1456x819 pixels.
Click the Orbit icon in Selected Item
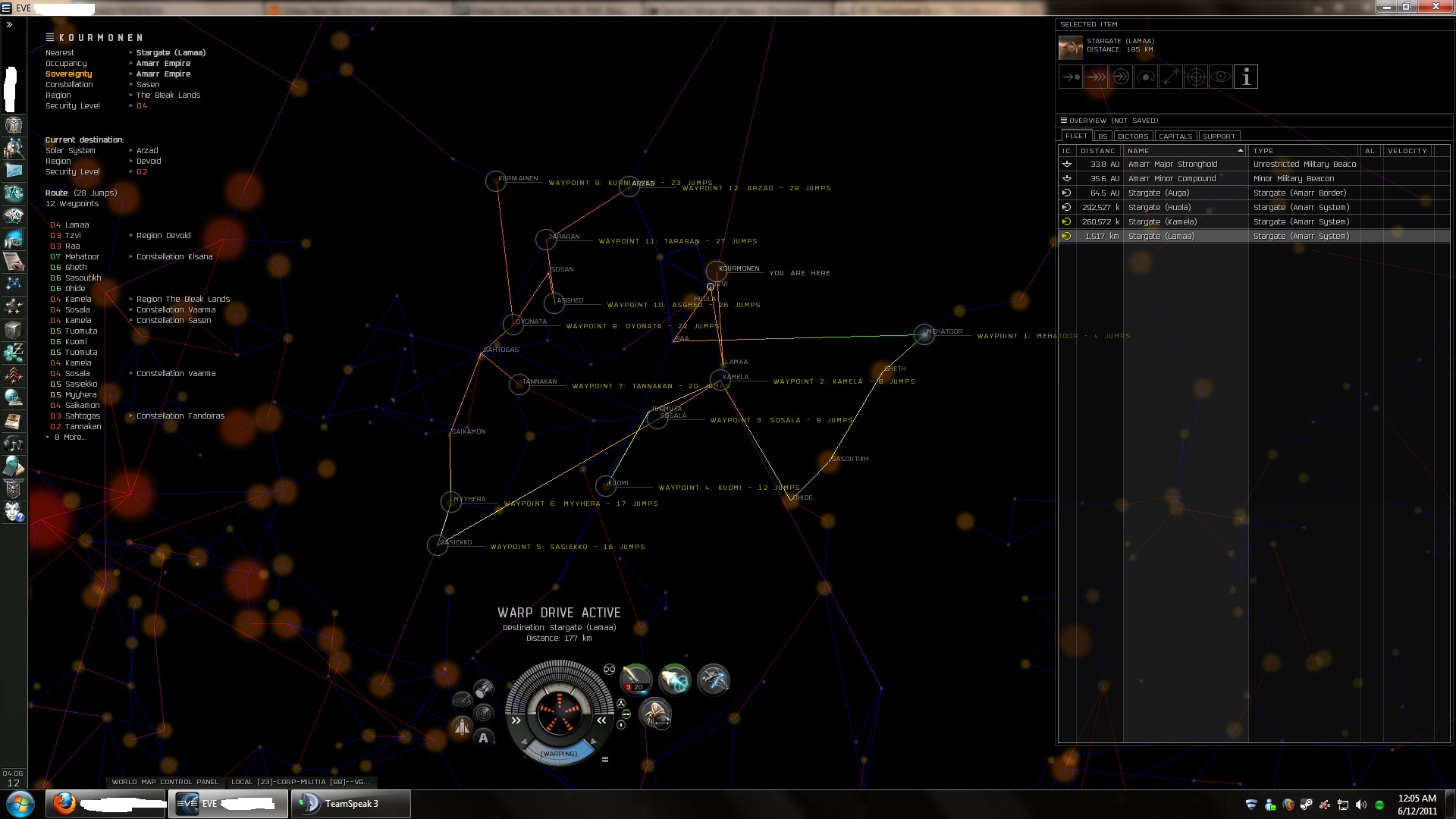[1145, 77]
